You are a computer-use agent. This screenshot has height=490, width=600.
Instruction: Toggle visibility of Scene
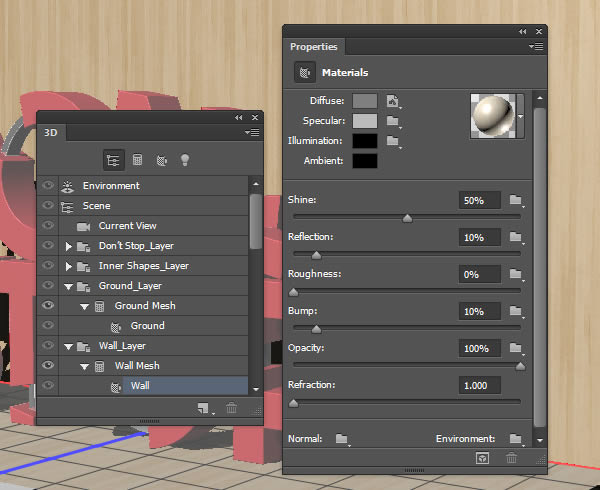point(48,205)
